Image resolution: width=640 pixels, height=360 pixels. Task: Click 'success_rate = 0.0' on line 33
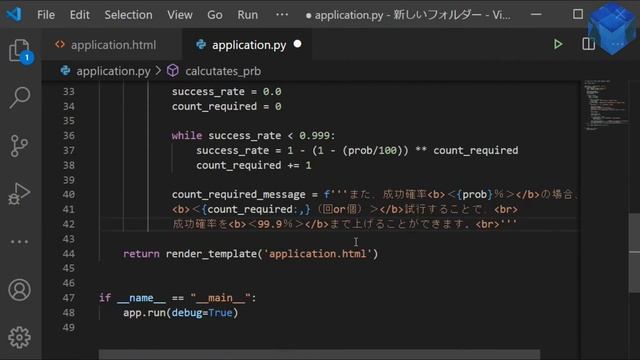227,91
